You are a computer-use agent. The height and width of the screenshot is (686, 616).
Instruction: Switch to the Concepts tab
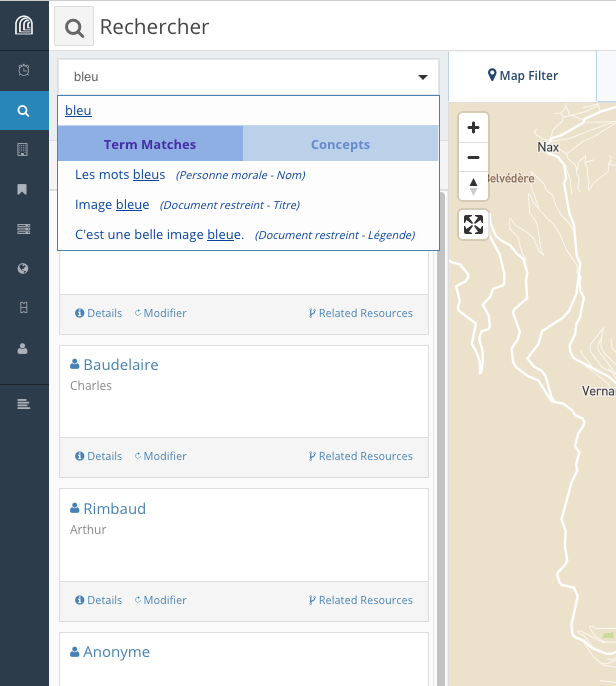click(x=340, y=144)
